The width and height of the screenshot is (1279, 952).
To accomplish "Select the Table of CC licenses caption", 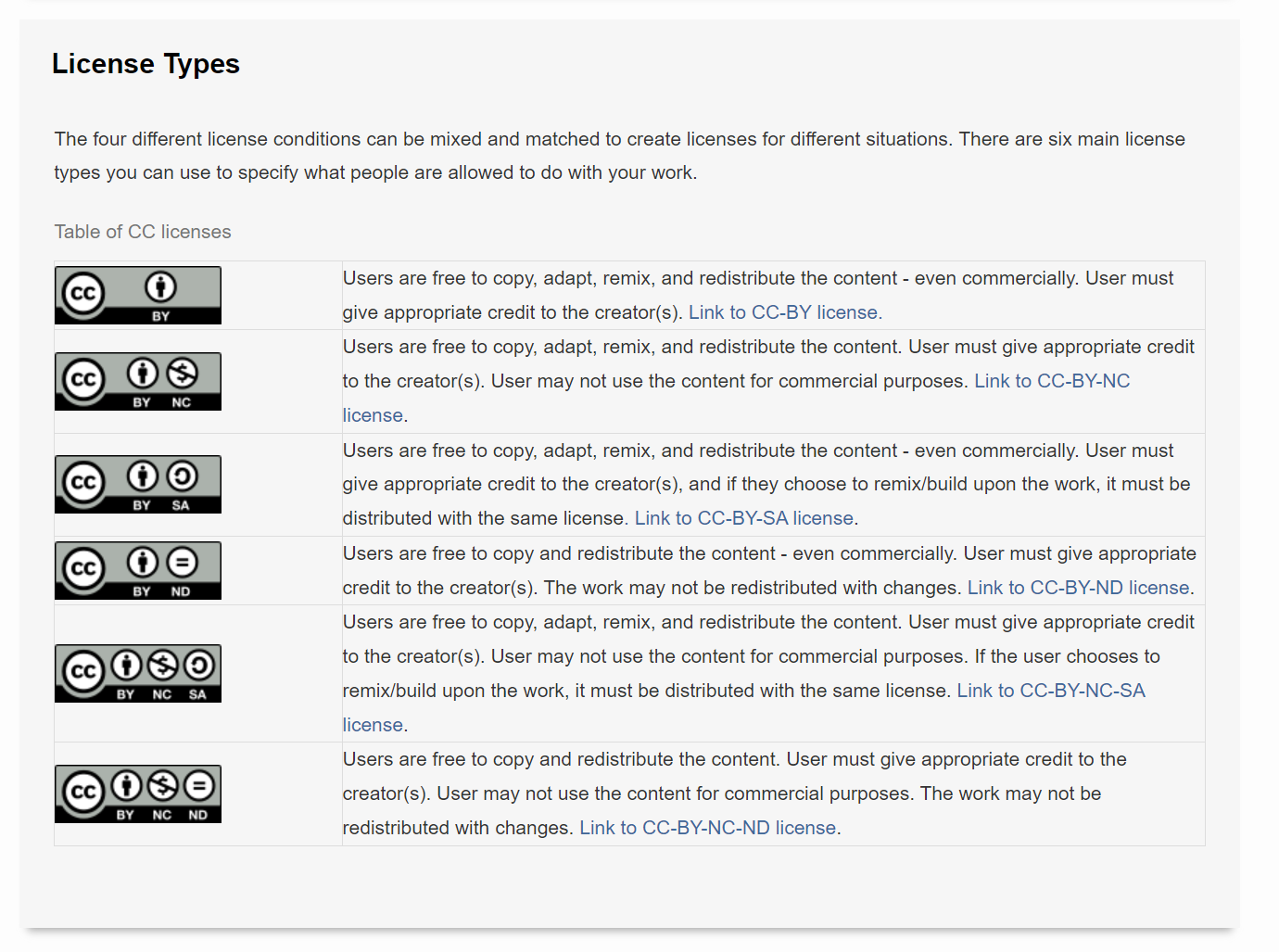I will (x=142, y=232).
